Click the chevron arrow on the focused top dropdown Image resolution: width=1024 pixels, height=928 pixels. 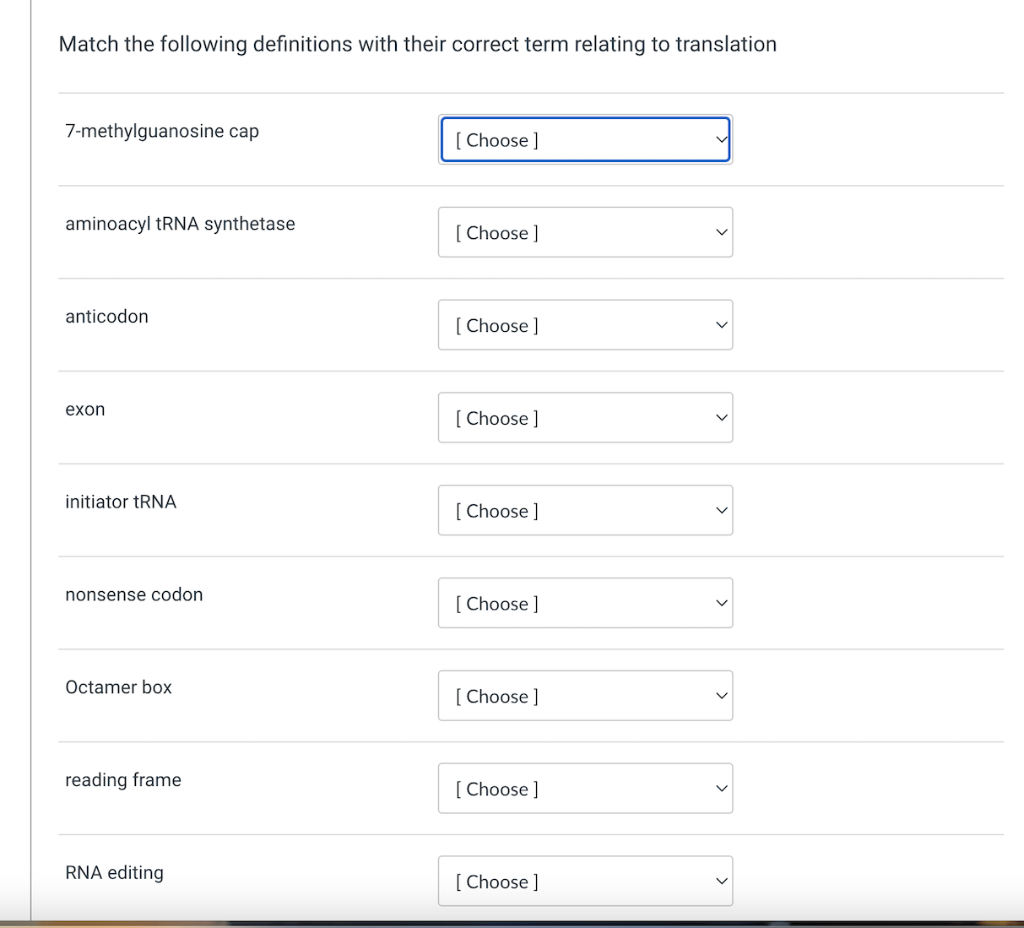click(720, 140)
